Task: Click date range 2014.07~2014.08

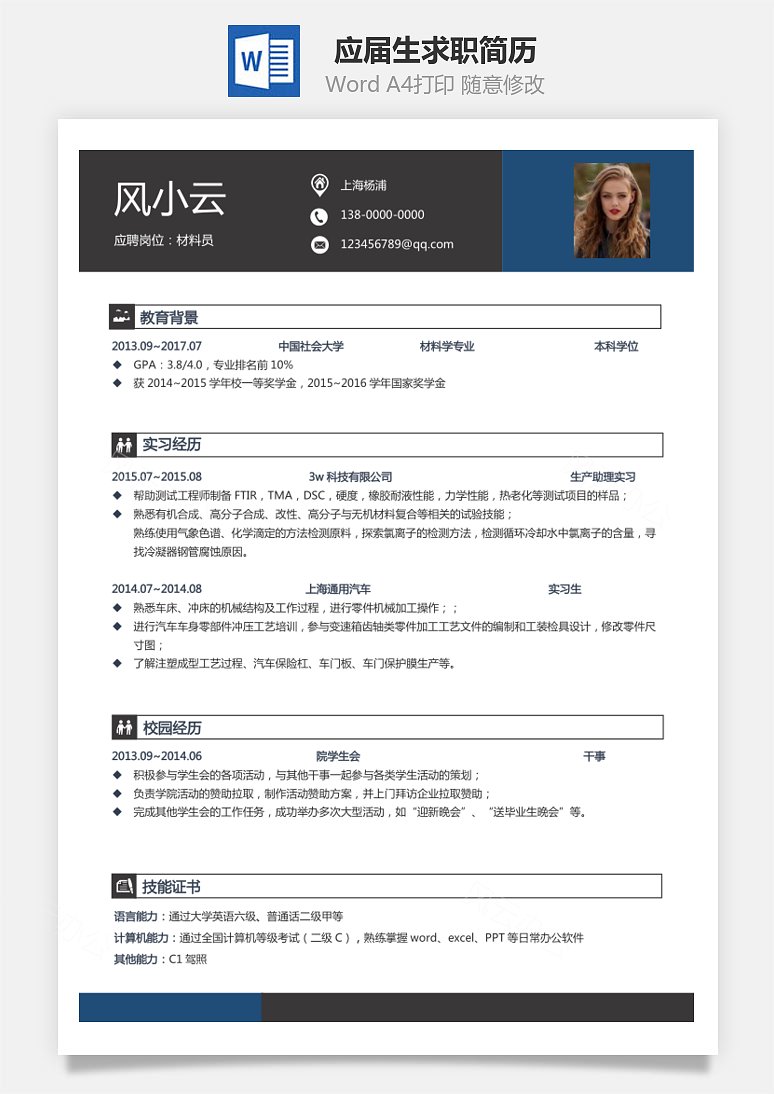Action: coord(156,589)
